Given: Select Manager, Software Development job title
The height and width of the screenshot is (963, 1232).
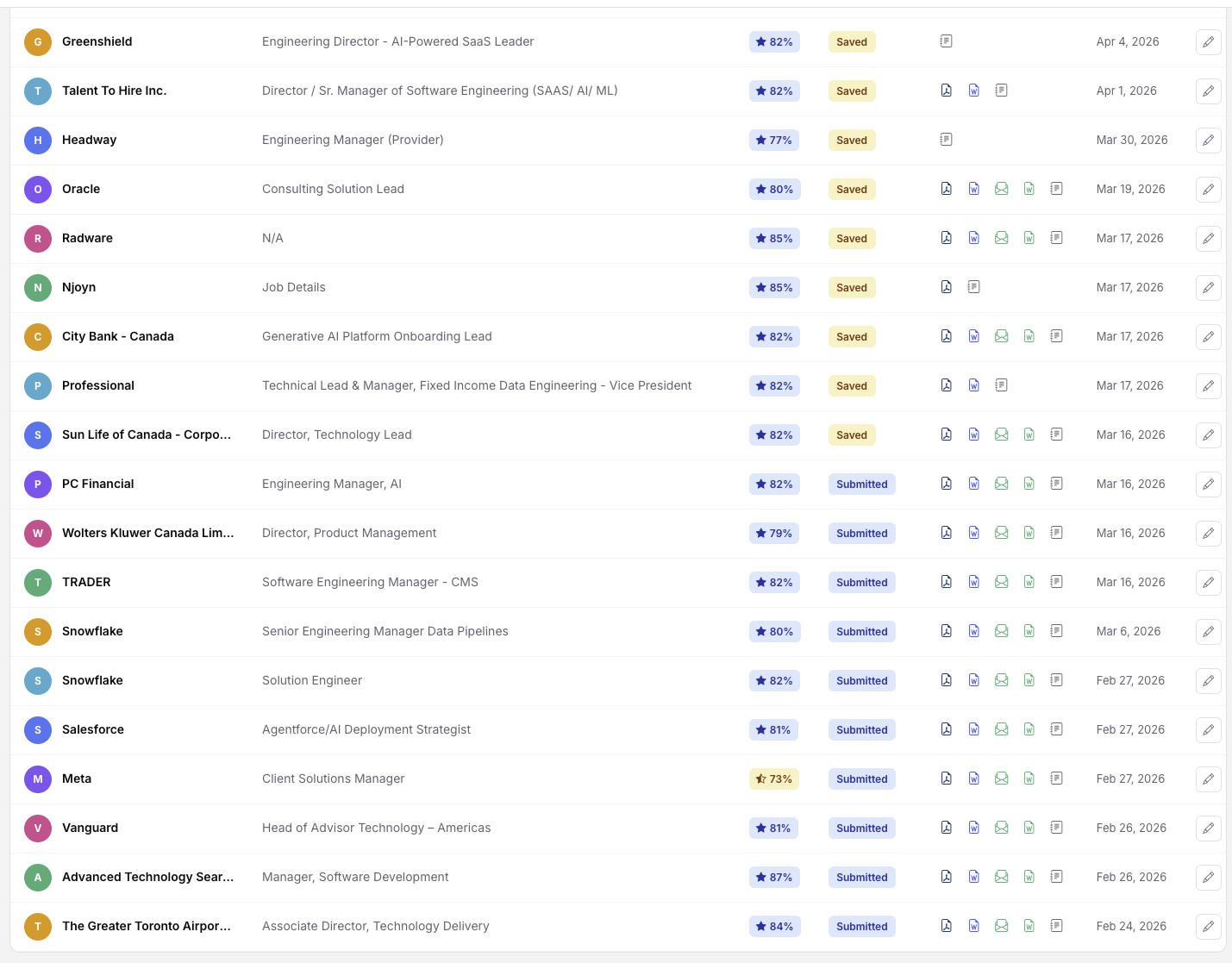Looking at the screenshot, I should [355, 877].
